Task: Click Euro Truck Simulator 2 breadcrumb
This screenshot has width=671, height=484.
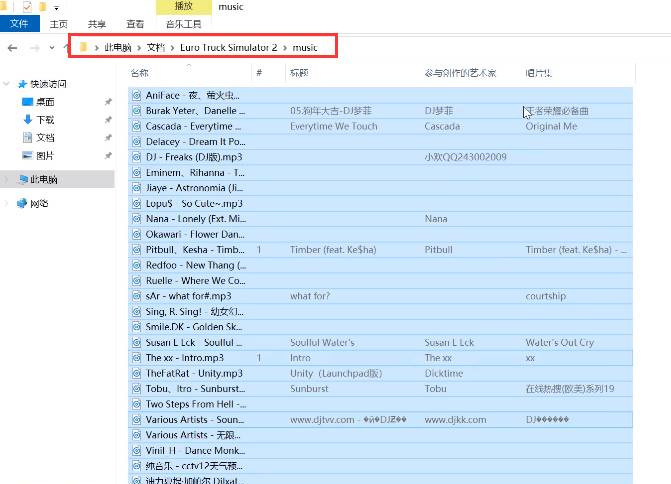Action: pos(229,47)
